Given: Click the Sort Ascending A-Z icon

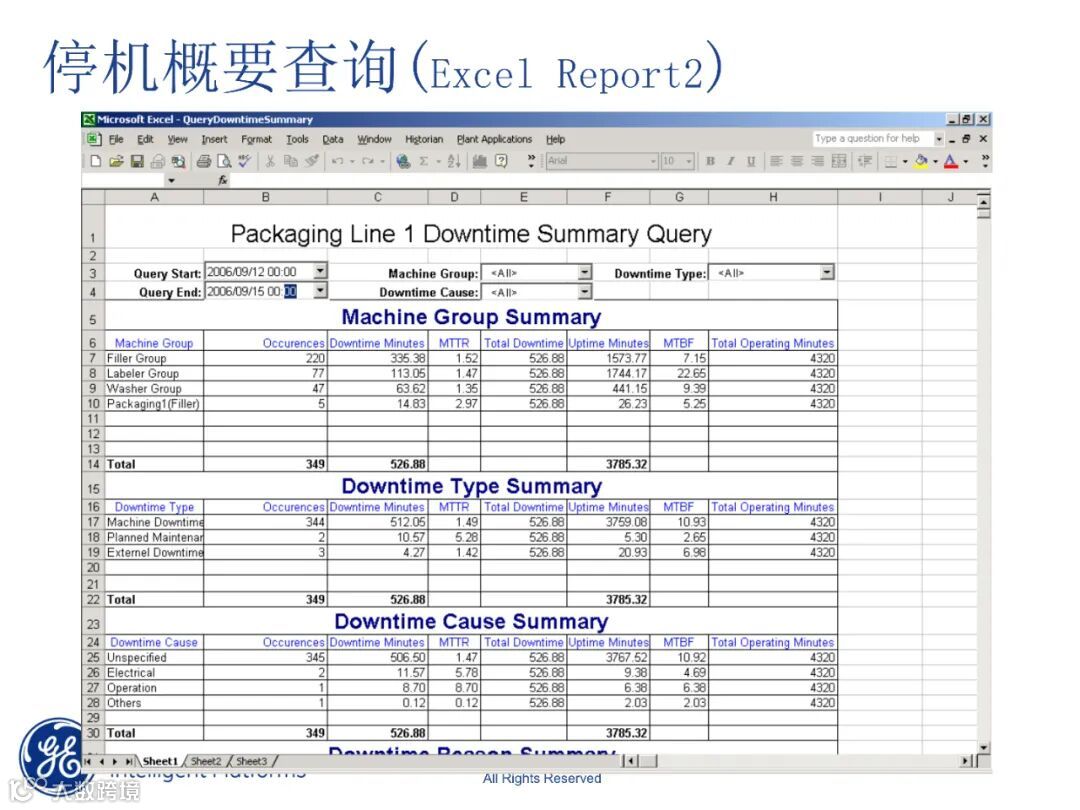Looking at the screenshot, I should [x=454, y=161].
